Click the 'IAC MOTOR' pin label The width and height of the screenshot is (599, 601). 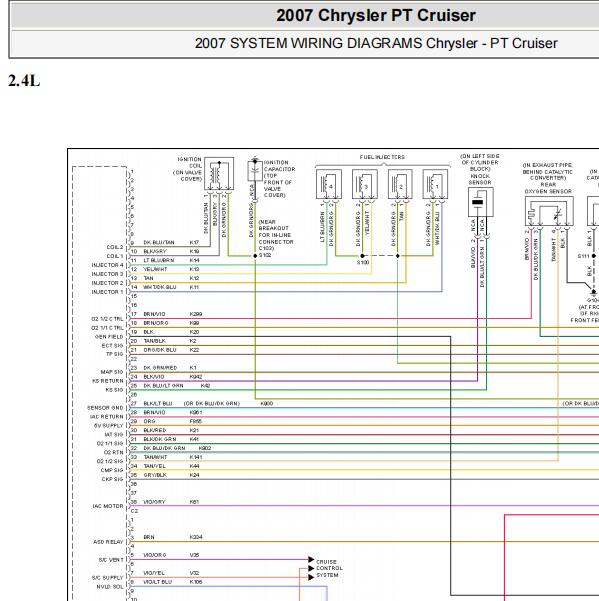[108, 506]
